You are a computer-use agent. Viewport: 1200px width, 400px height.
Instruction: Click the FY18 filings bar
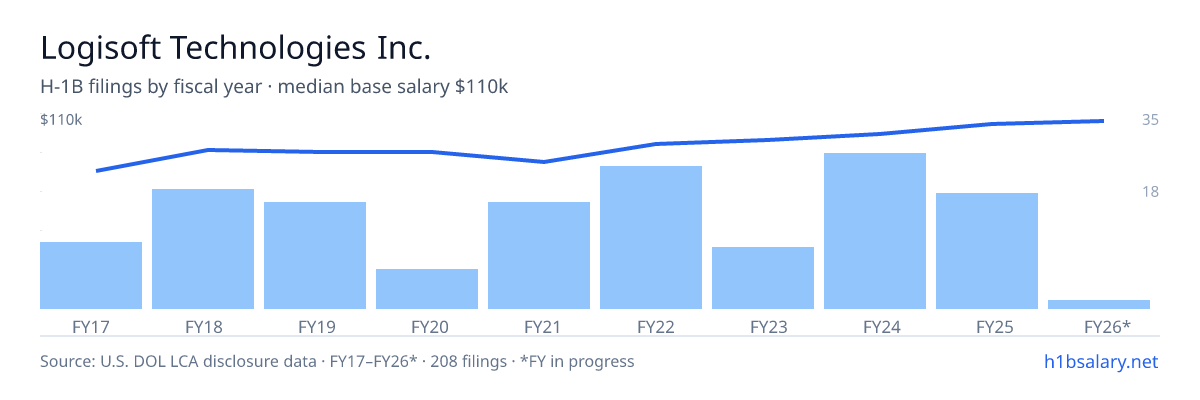tap(203, 249)
